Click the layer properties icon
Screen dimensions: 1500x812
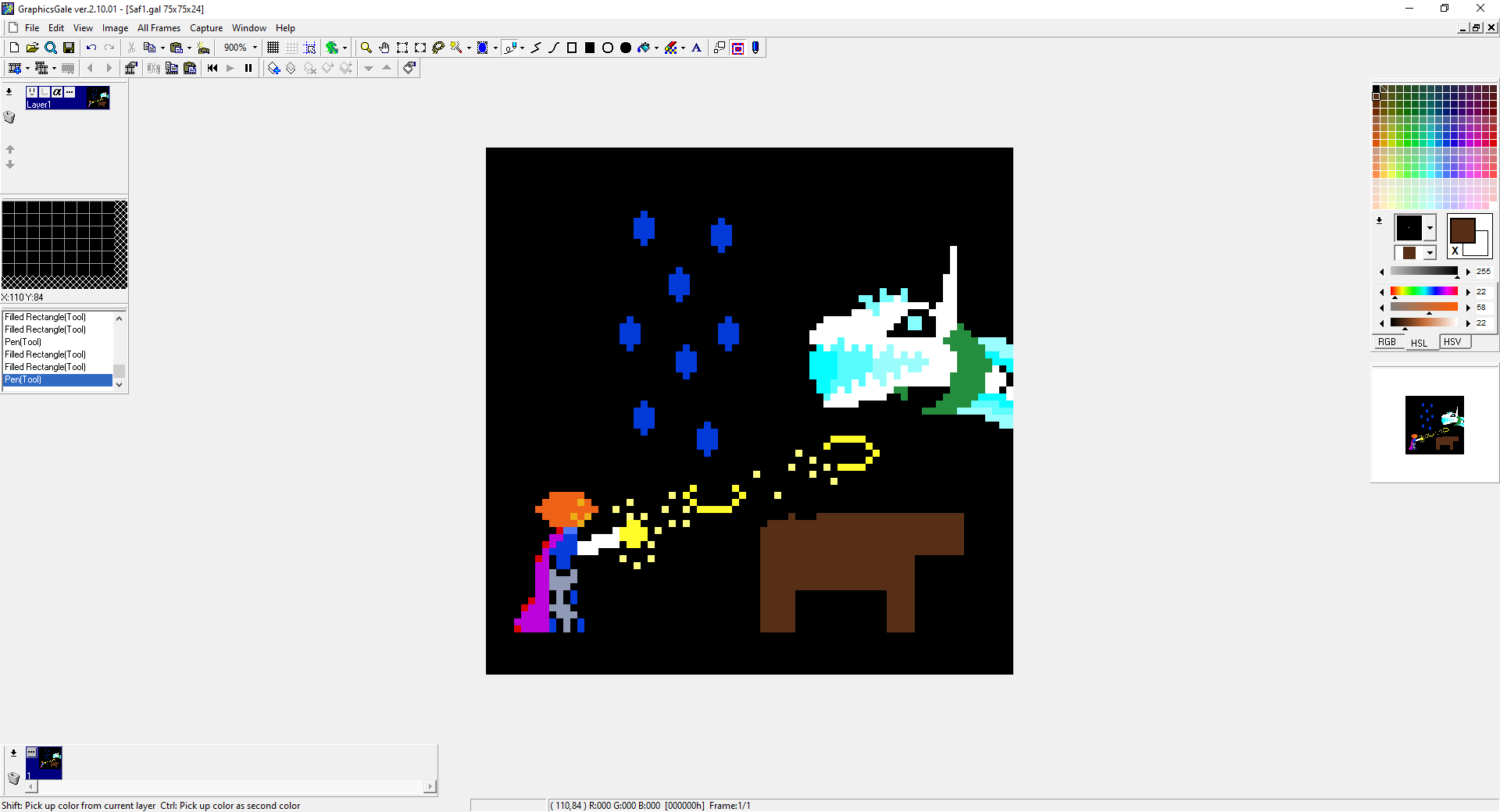pos(409,68)
